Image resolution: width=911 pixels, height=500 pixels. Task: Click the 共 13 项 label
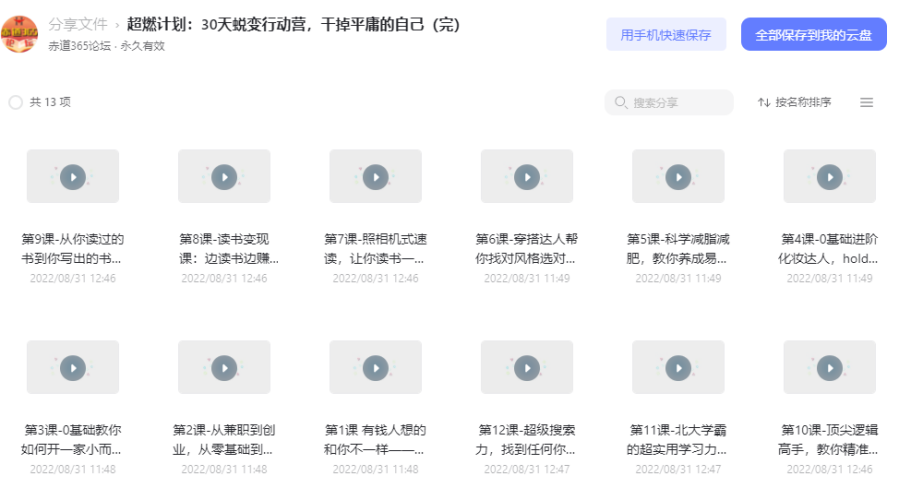[51, 102]
